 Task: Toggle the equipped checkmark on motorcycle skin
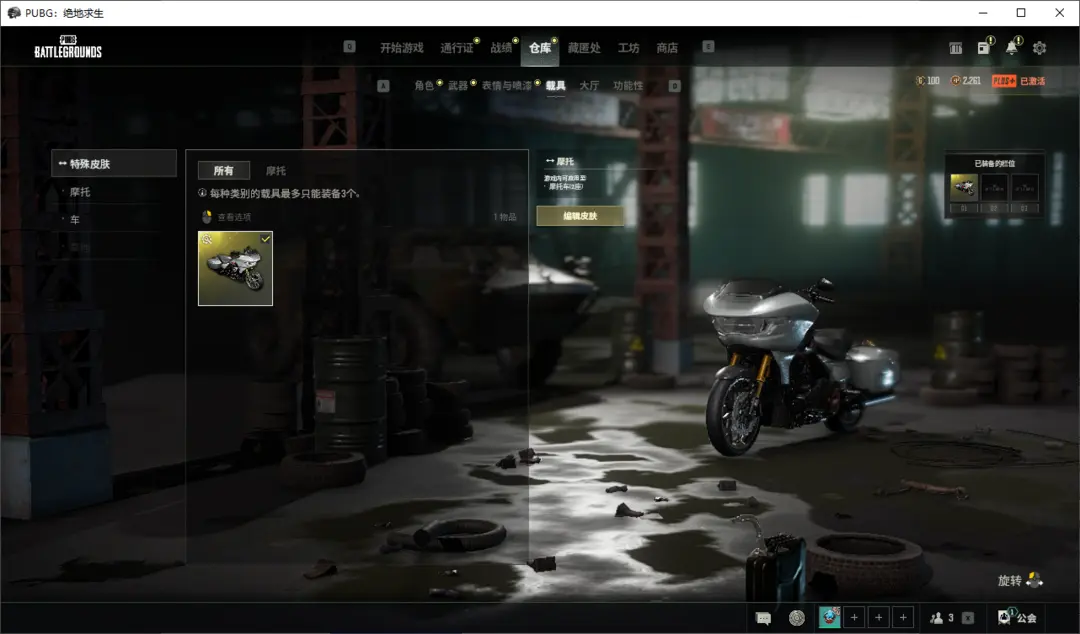pyautogui.click(x=265, y=238)
